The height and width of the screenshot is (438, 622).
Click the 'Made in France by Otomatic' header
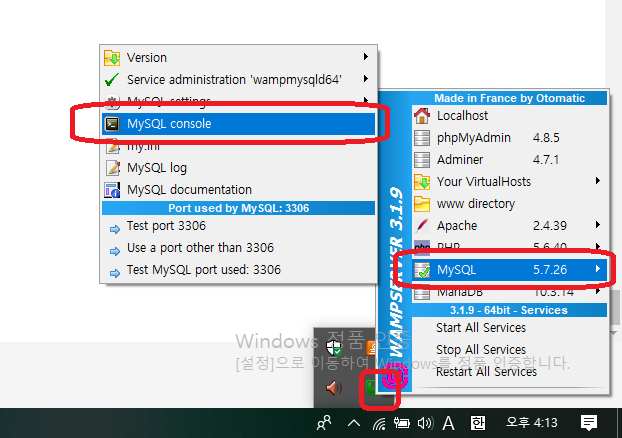(509, 98)
